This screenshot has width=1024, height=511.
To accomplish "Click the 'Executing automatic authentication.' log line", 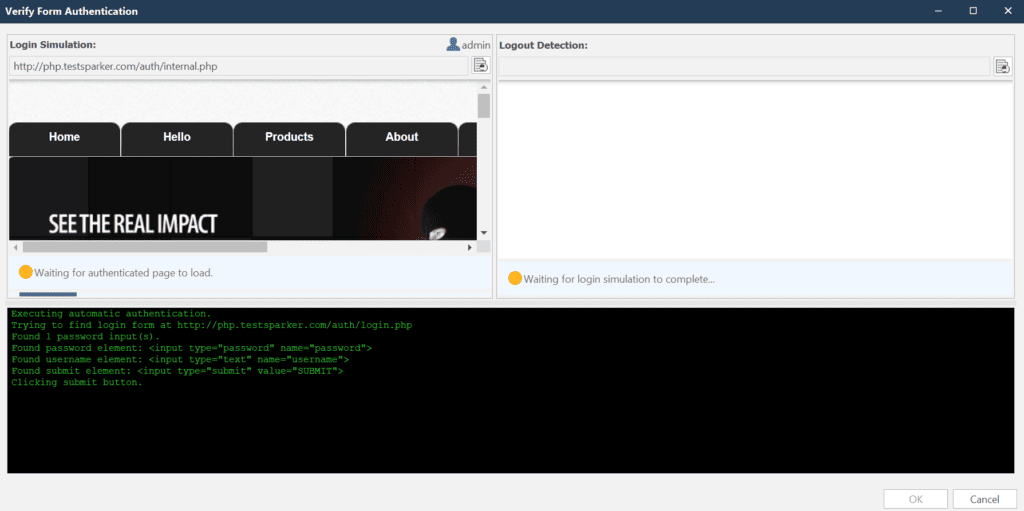I will pos(111,314).
